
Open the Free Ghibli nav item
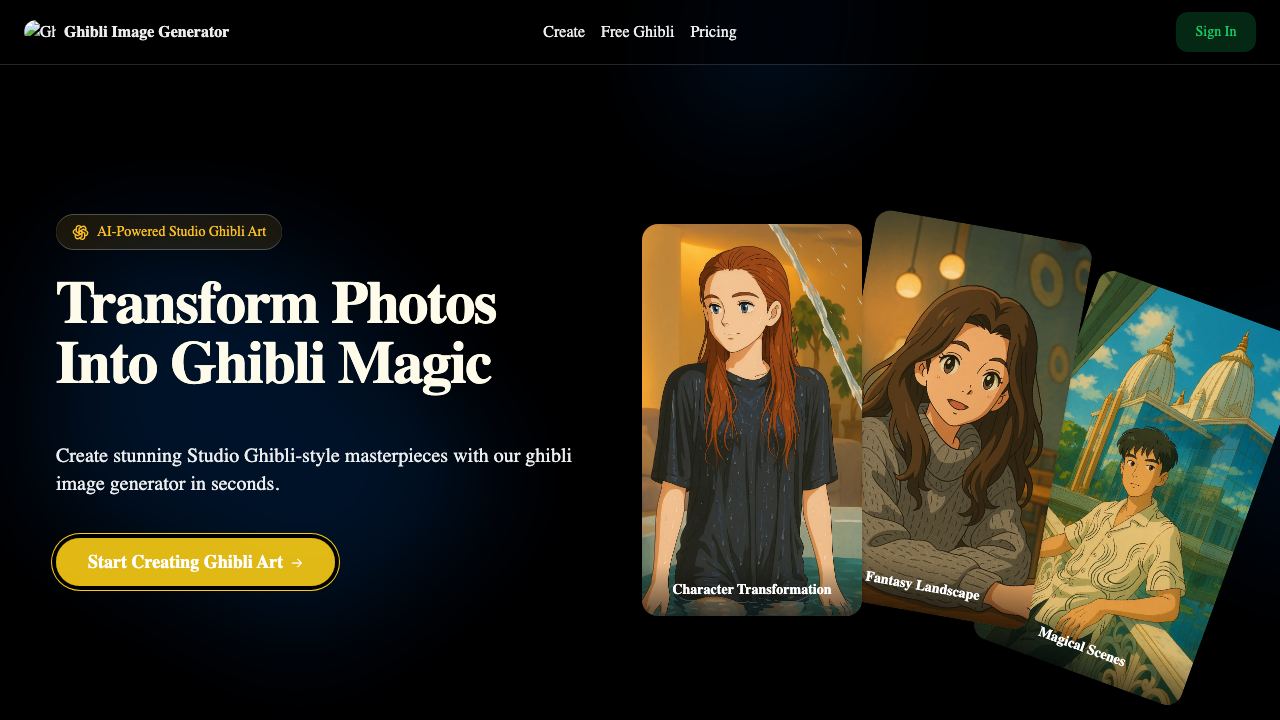637,32
